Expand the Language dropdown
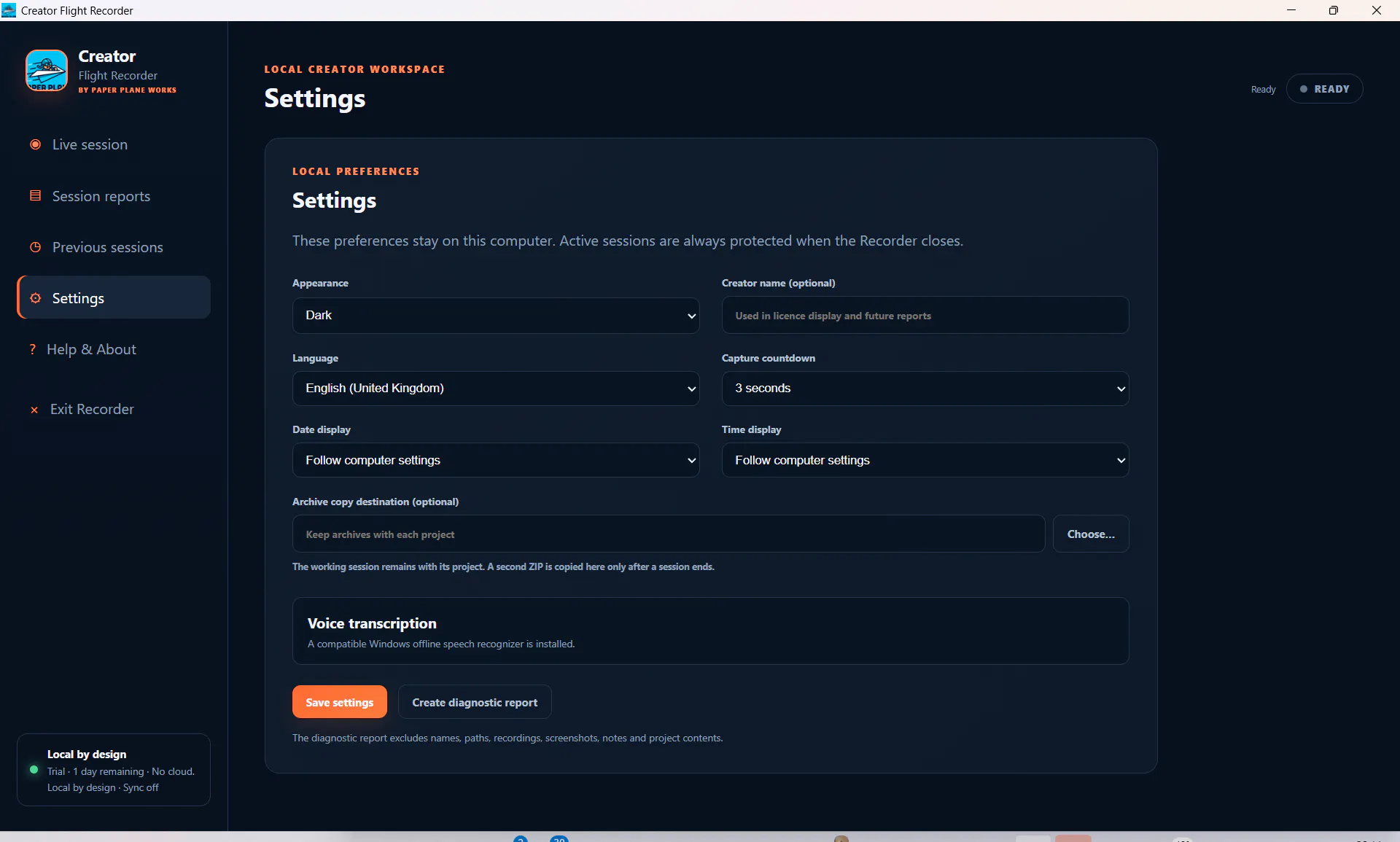Viewport: 1400px width, 842px height. click(x=496, y=388)
